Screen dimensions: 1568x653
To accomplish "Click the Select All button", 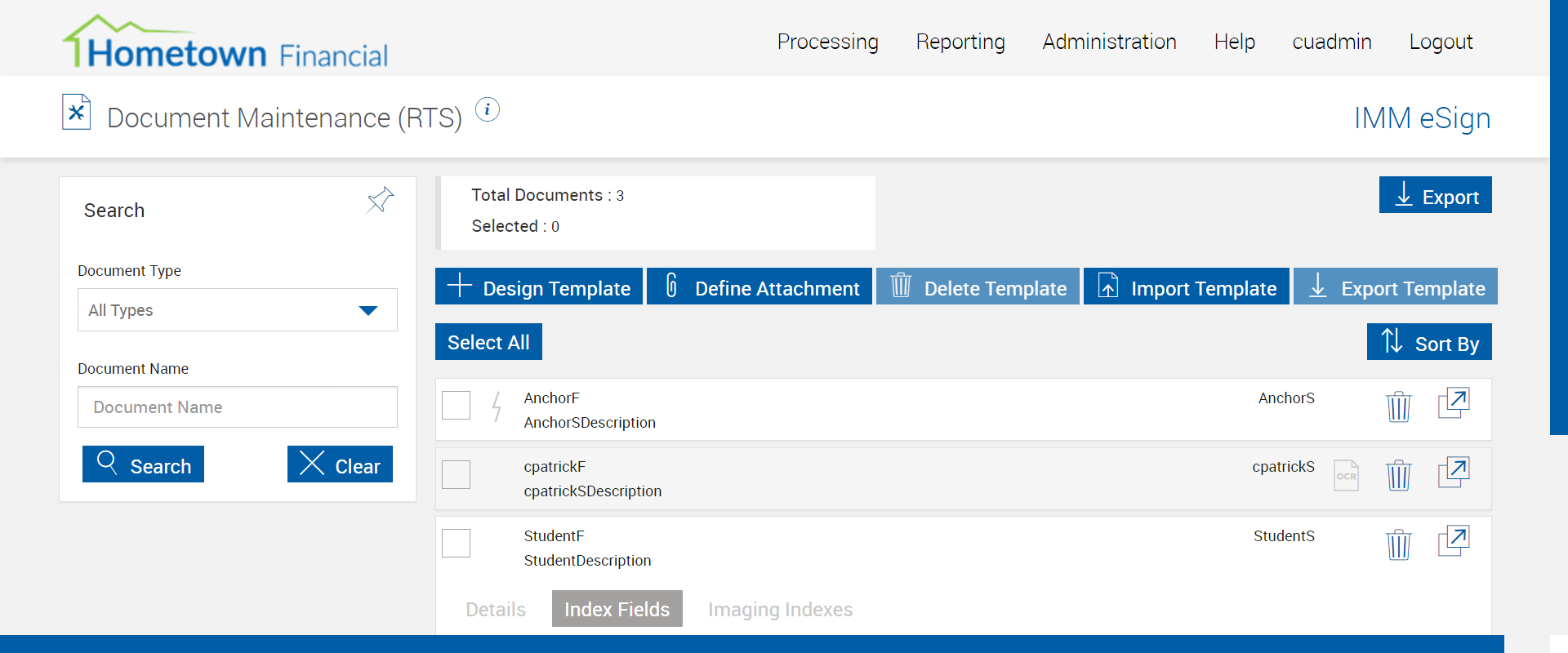I will pyautogui.click(x=488, y=342).
